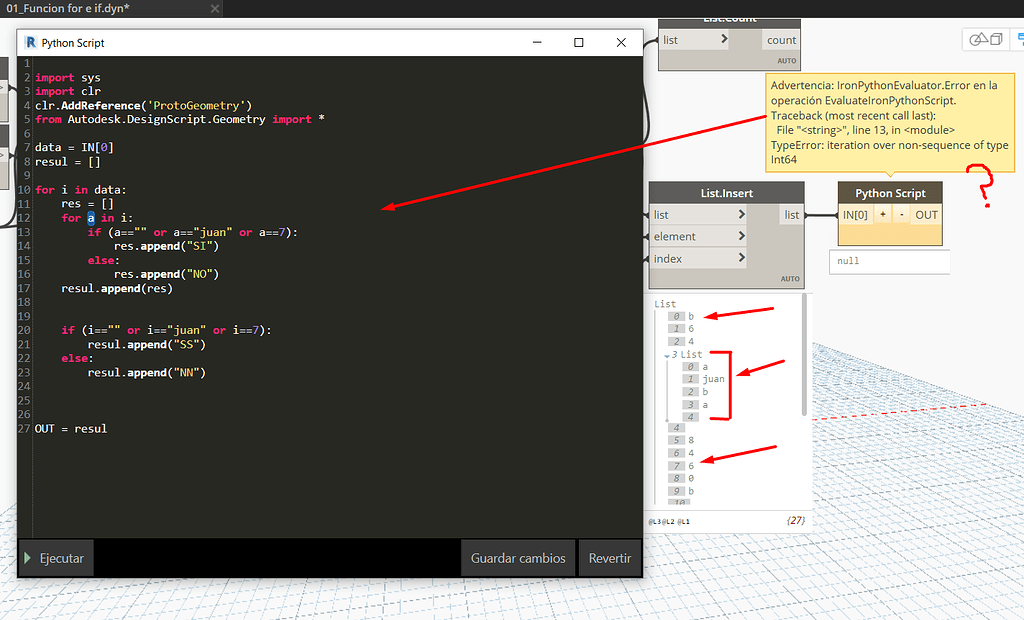
Task: Click the count output port on List.count node
Action: 781,39
